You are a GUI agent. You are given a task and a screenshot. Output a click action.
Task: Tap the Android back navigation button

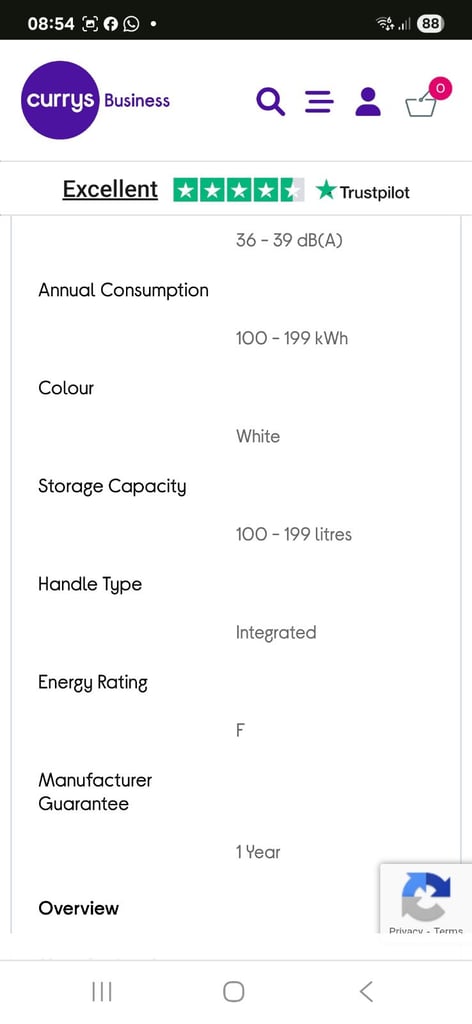[x=366, y=991]
